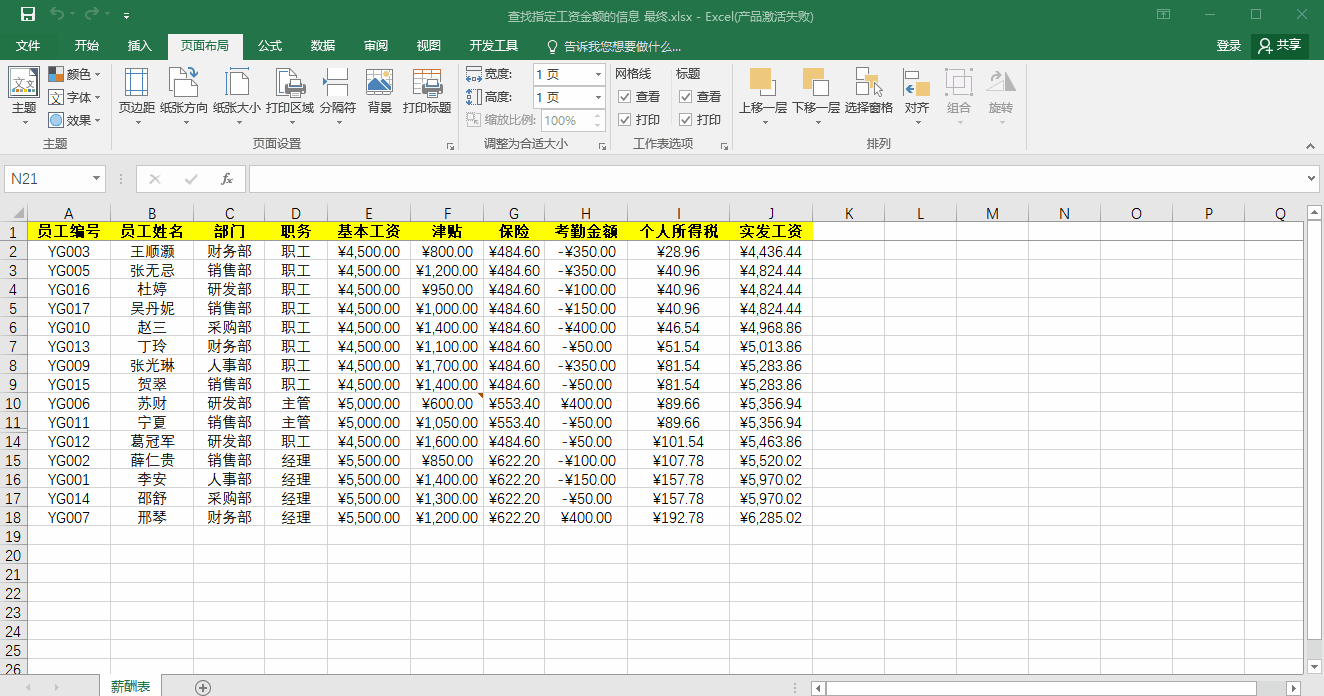Image resolution: width=1324 pixels, height=696 pixels.
Task: Click cell YG006
Action: tap(69, 404)
